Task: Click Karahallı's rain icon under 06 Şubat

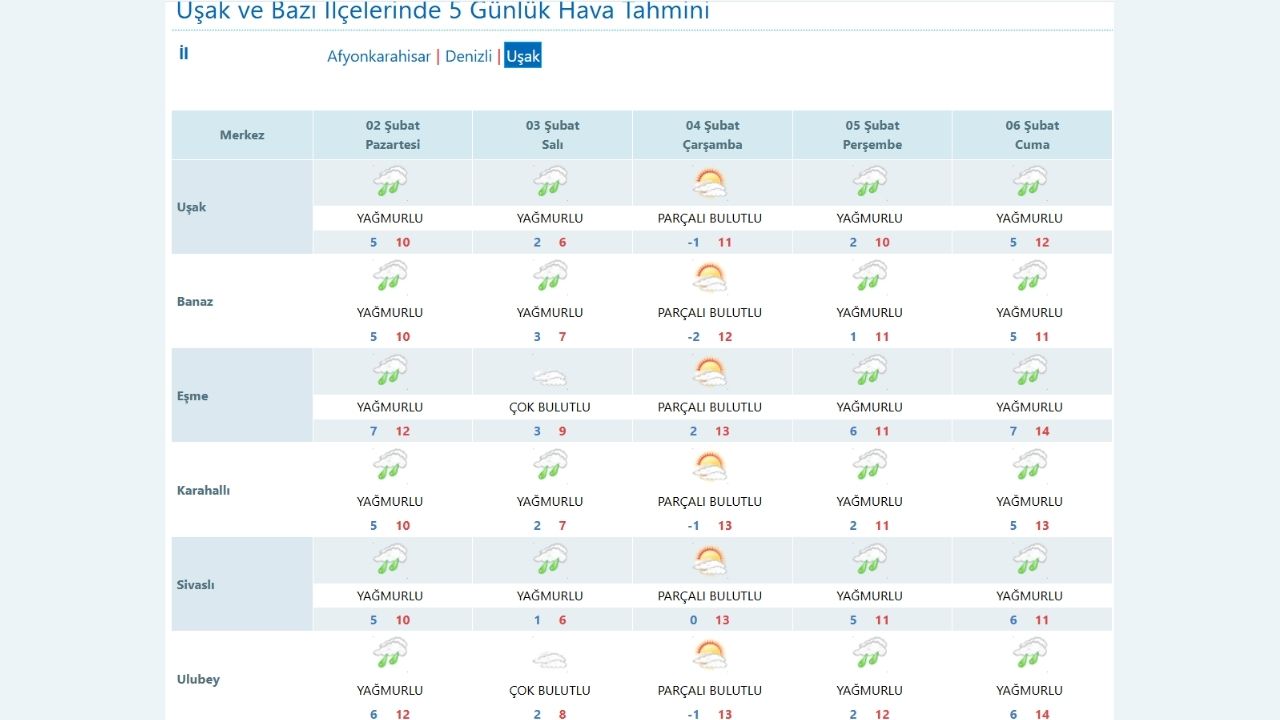Action: pos(1030,464)
